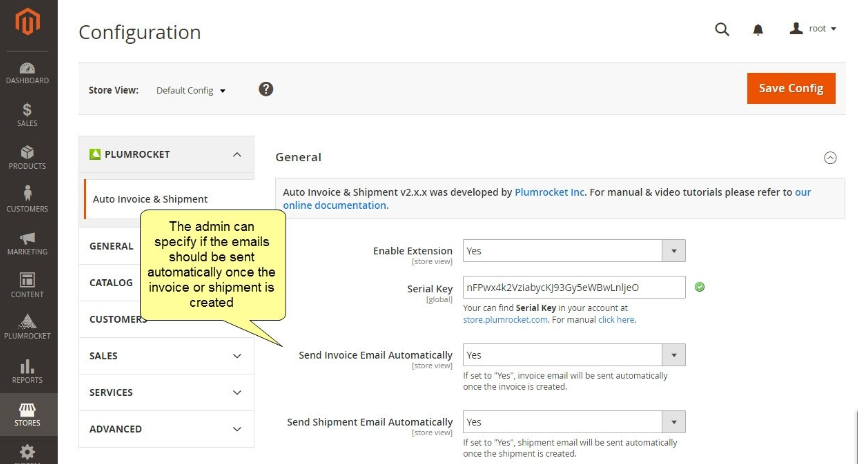Open the root user account menu
This screenshot has height=464, width=858.
(813, 28)
